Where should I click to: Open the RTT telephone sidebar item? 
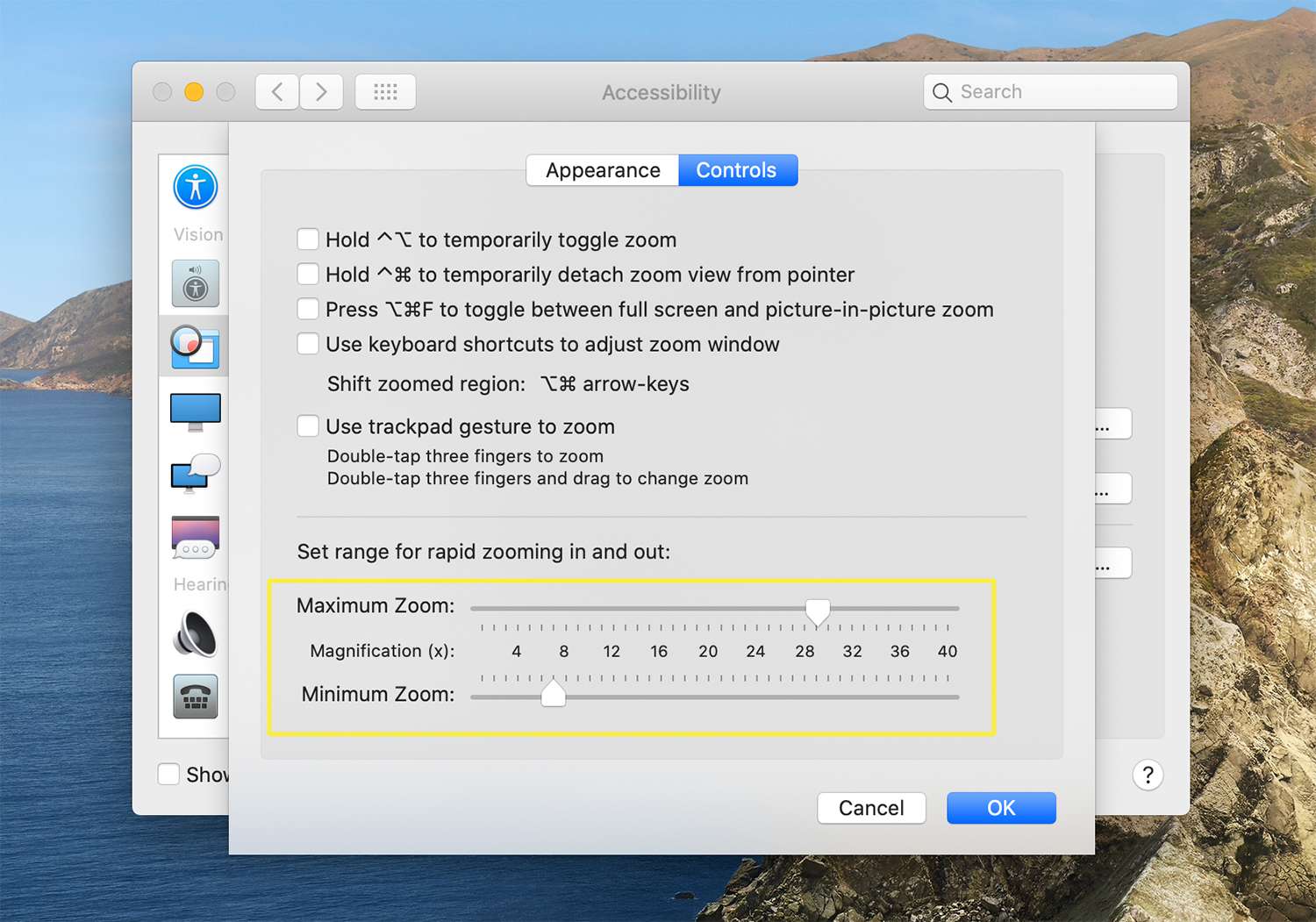click(195, 697)
